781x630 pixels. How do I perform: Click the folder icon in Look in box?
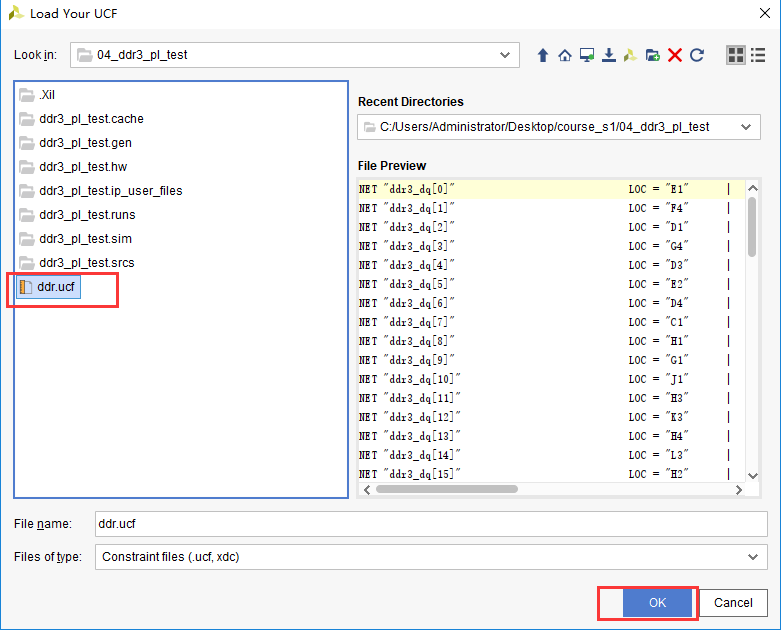tap(85, 55)
